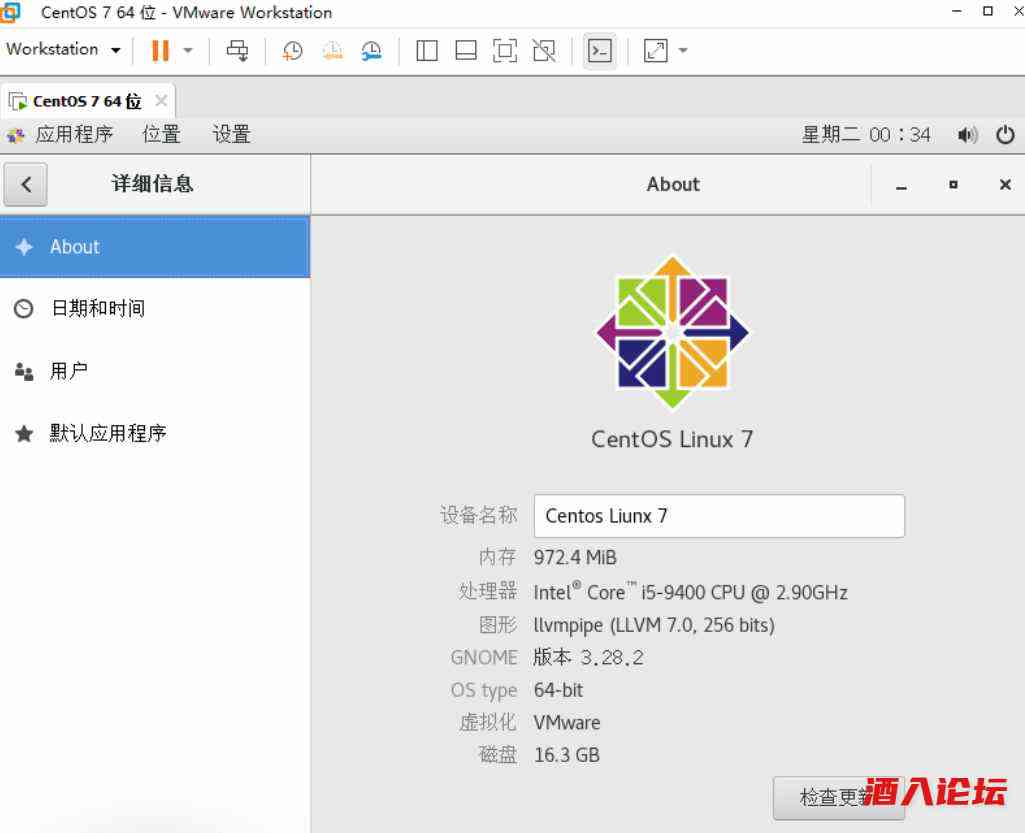Click the Intel Core i5-9400 processor text
The height and width of the screenshot is (833, 1025).
[x=690, y=592]
